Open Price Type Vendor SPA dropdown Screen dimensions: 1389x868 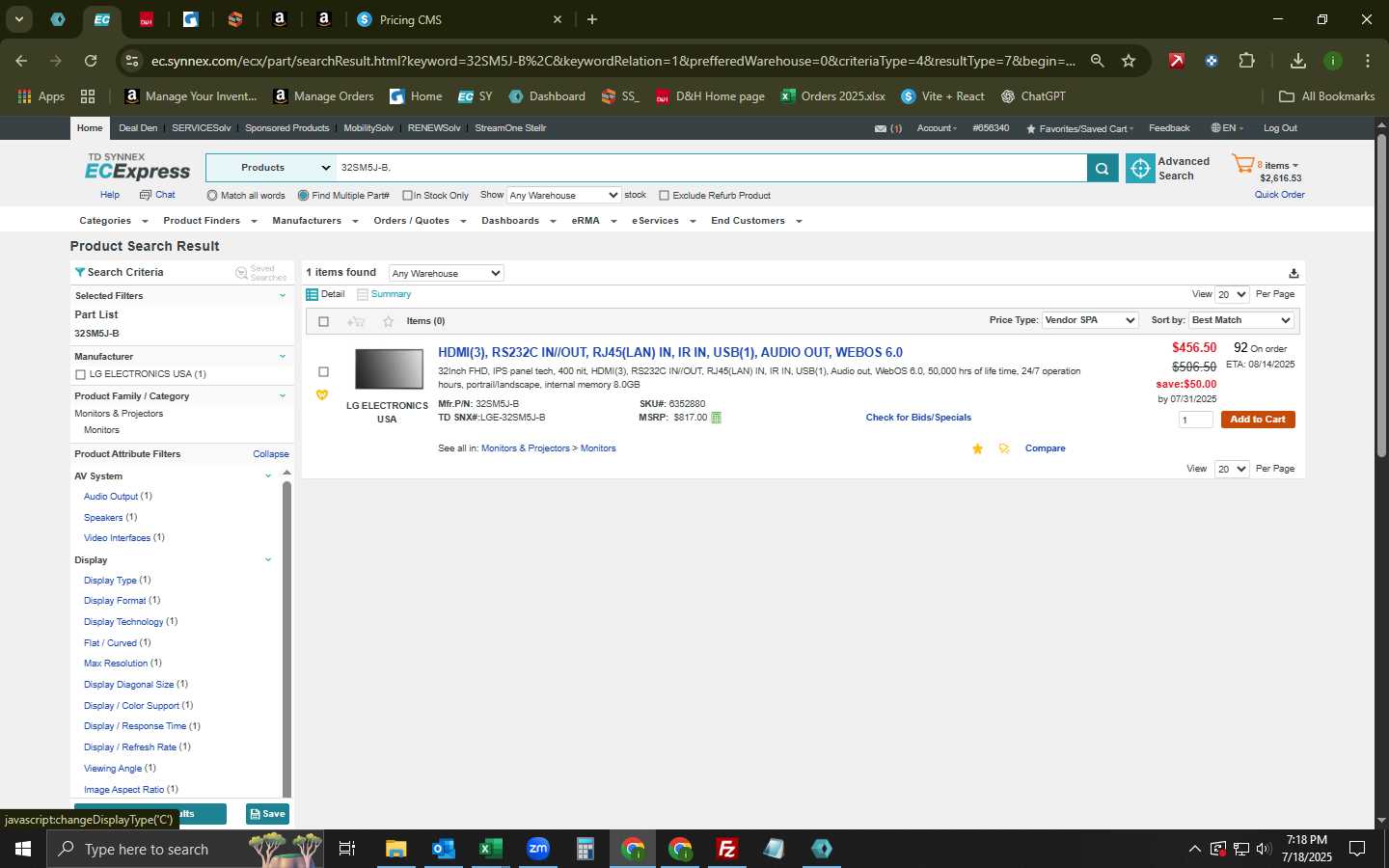[1090, 320]
